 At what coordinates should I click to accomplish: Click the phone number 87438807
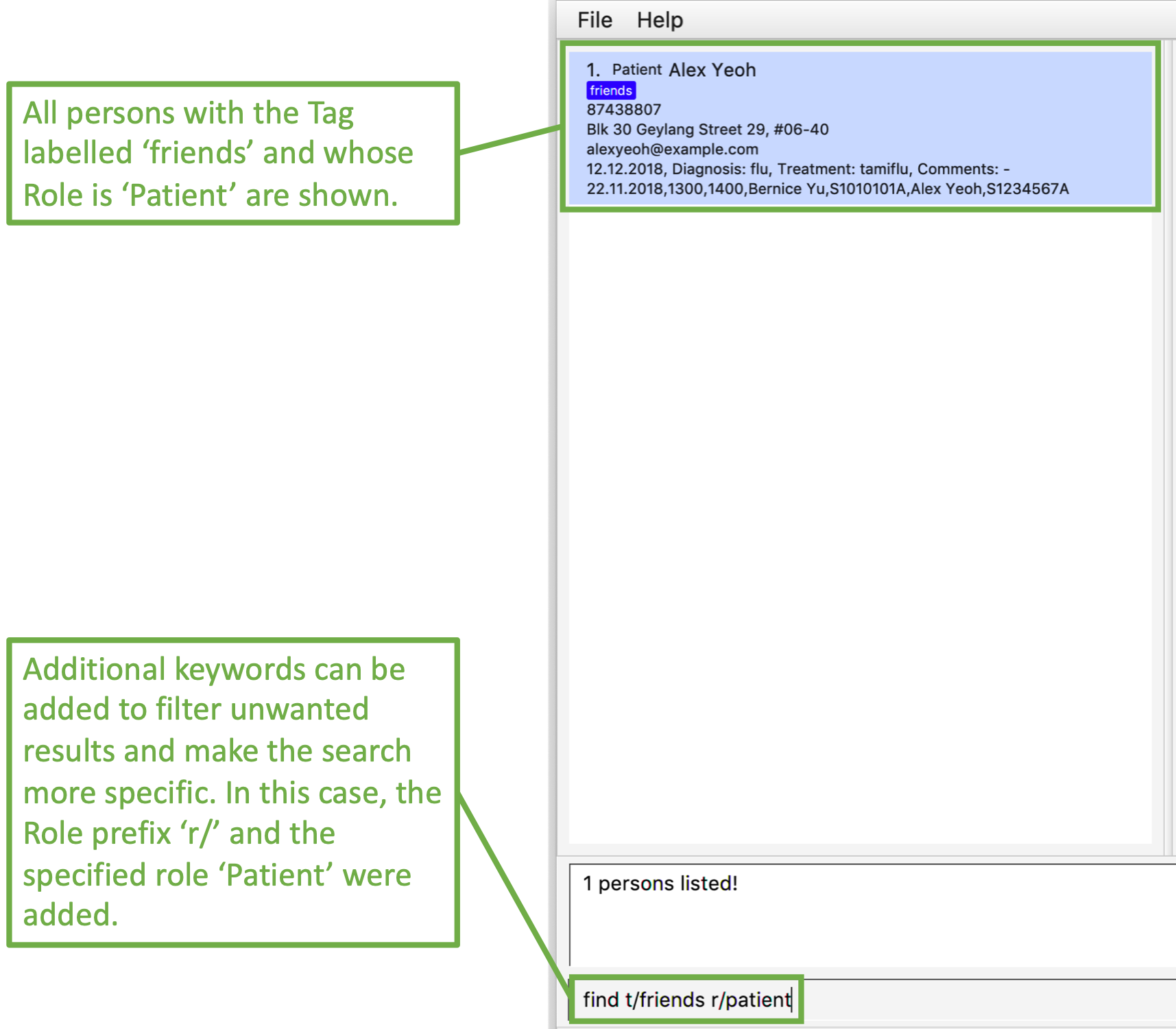[x=623, y=110]
